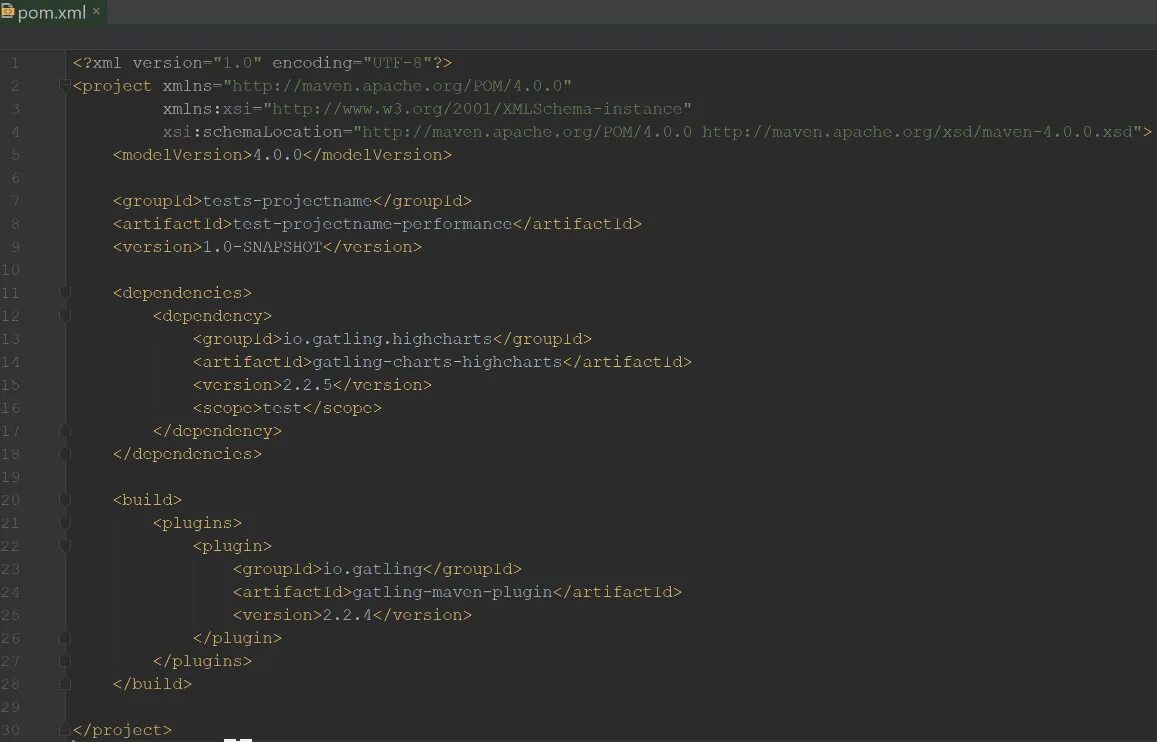Click tests-projectname groupId value
Image resolution: width=1157 pixels, height=742 pixels.
click(287, 201)
